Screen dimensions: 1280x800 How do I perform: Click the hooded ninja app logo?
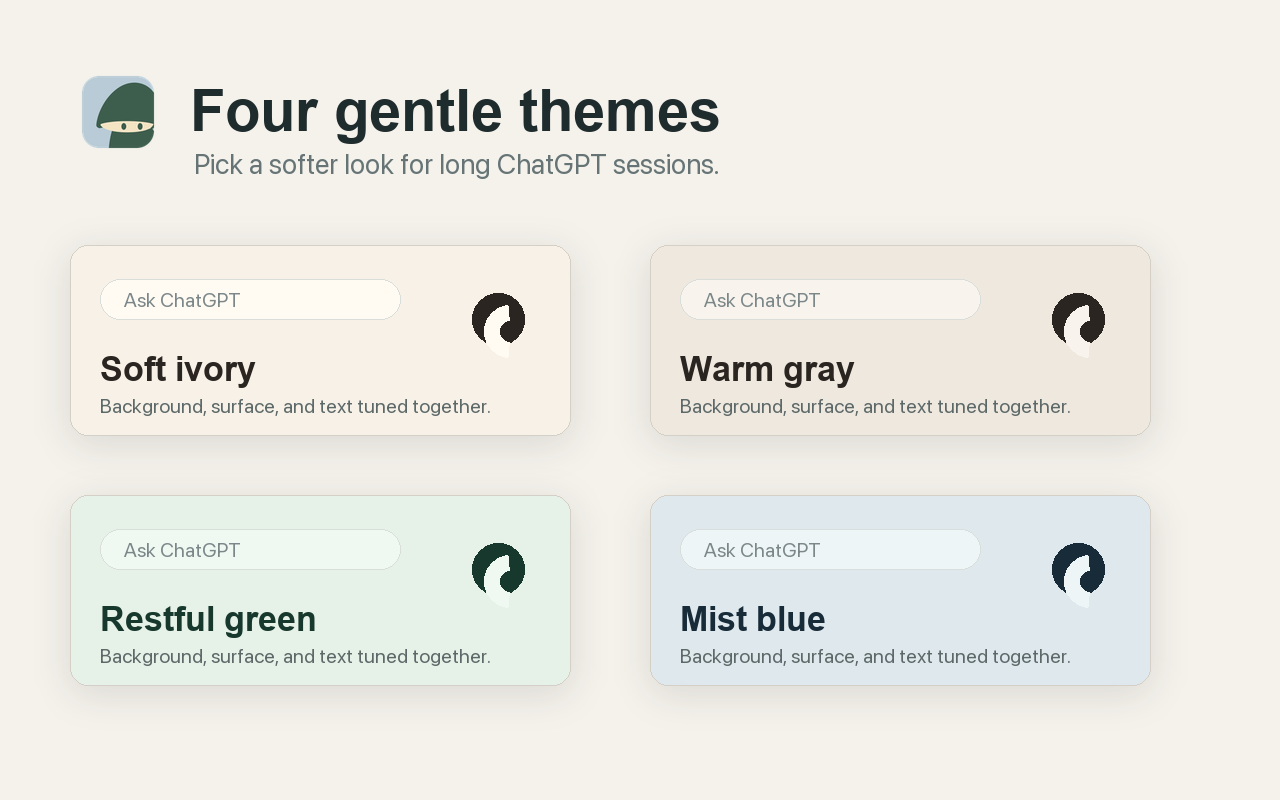[118, 112]
